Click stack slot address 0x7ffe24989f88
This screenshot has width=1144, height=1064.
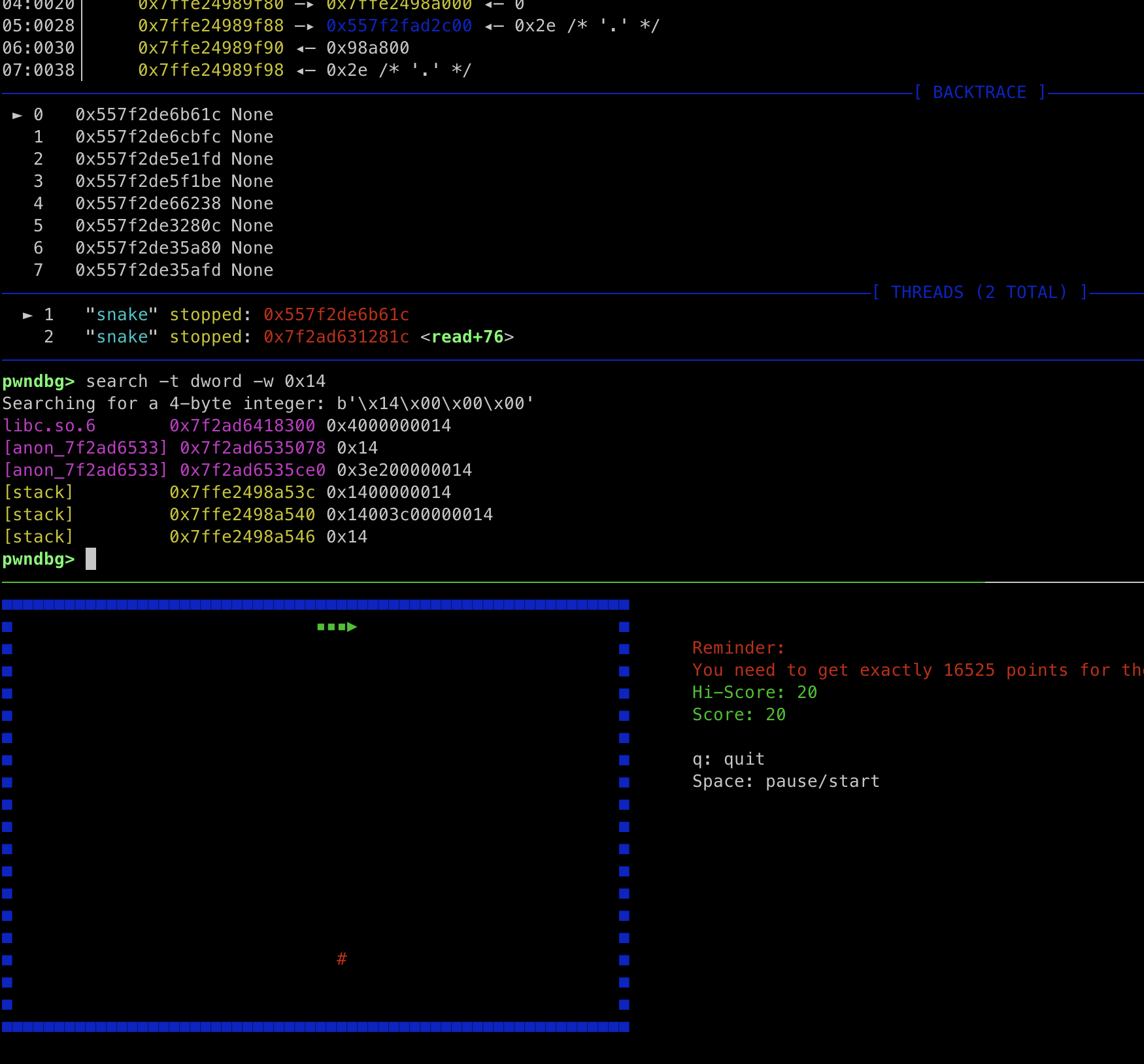tap(211, 25)
